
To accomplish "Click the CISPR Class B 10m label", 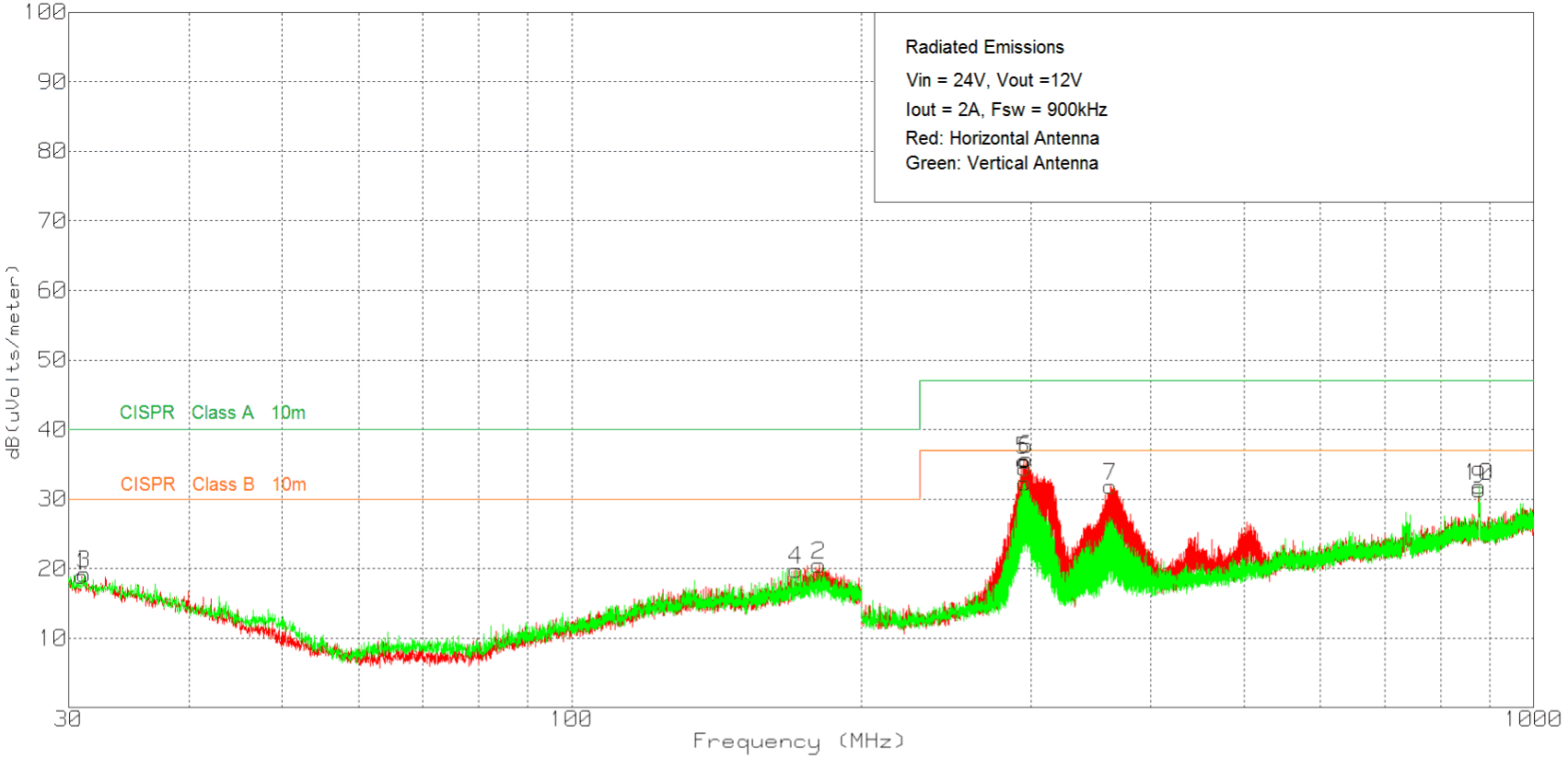I will coord(213,485).
